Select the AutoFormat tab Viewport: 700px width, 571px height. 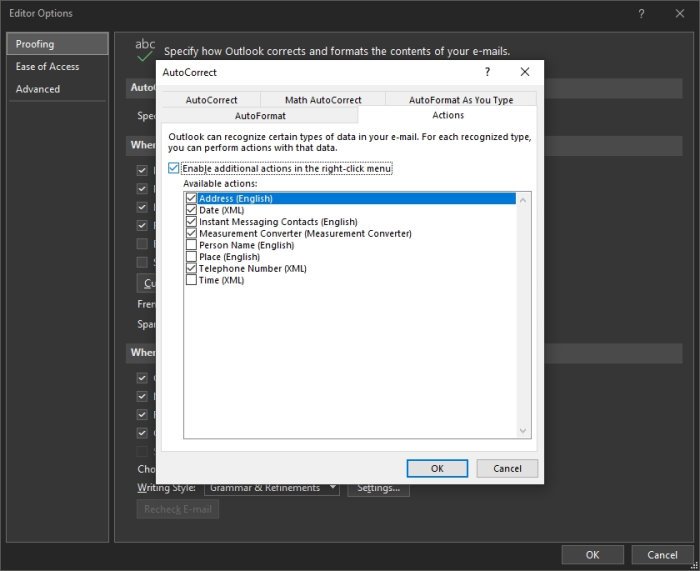coord(260,116)
